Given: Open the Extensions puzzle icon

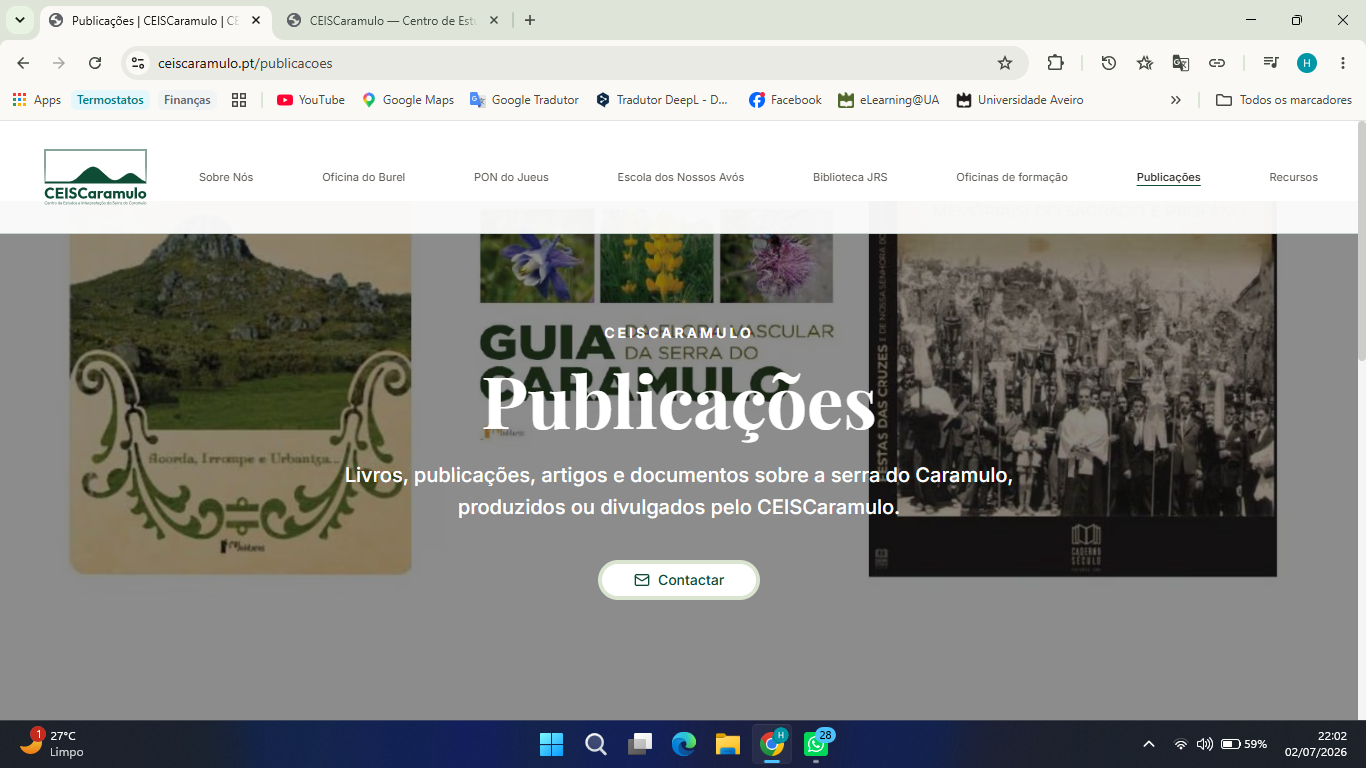Looking at the screenshot, I should (1055, 63).
